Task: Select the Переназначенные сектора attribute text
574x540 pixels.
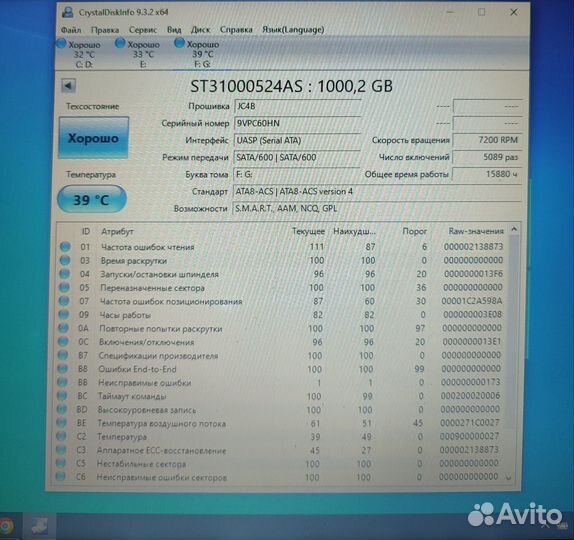Action: [152, 288]
